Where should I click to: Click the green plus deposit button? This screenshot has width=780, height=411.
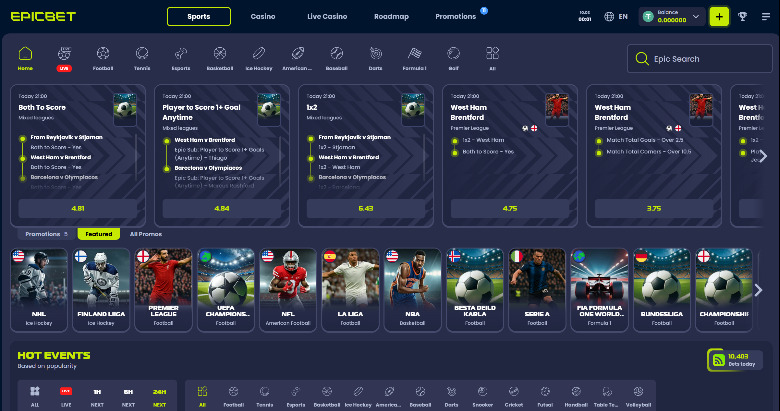point(719,16)
